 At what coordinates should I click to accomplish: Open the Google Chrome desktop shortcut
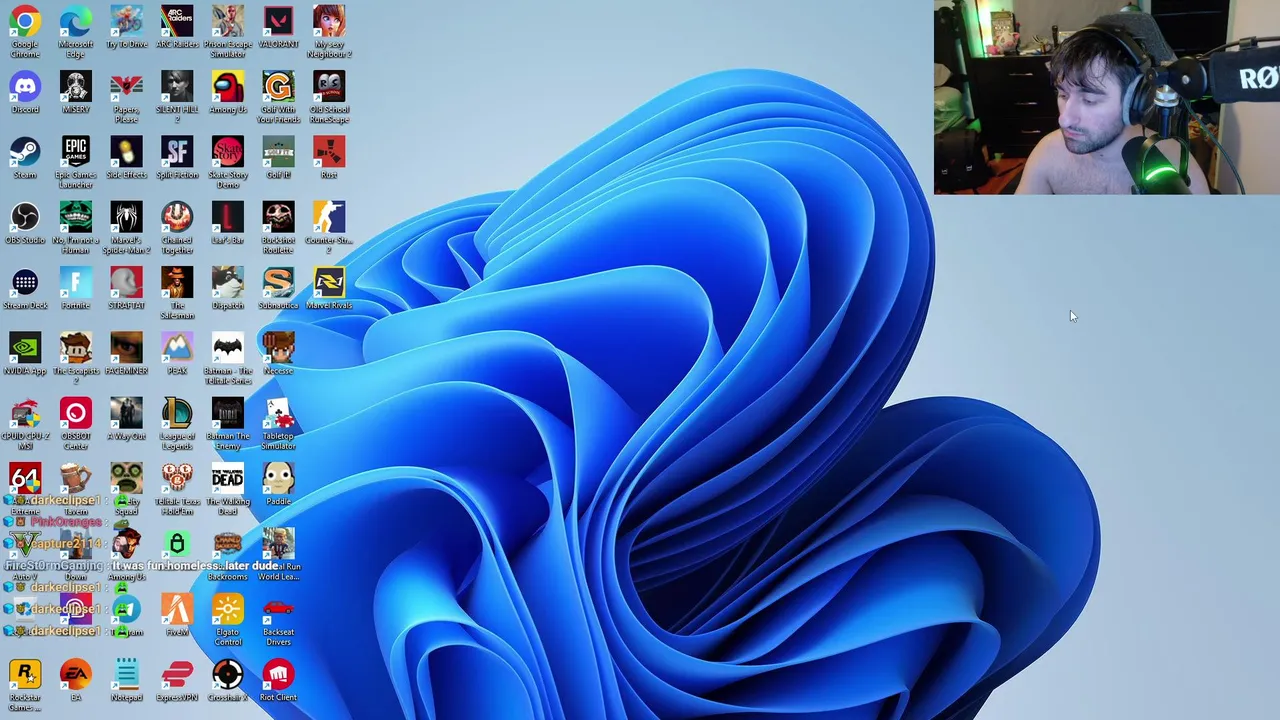point(25,22)
